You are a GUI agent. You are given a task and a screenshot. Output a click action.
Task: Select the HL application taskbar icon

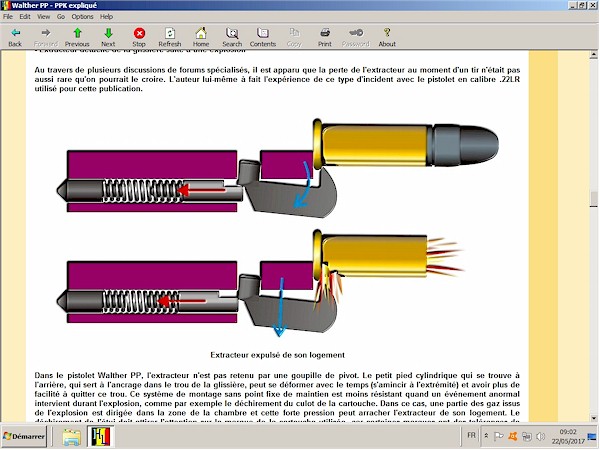tap(101, 437)
